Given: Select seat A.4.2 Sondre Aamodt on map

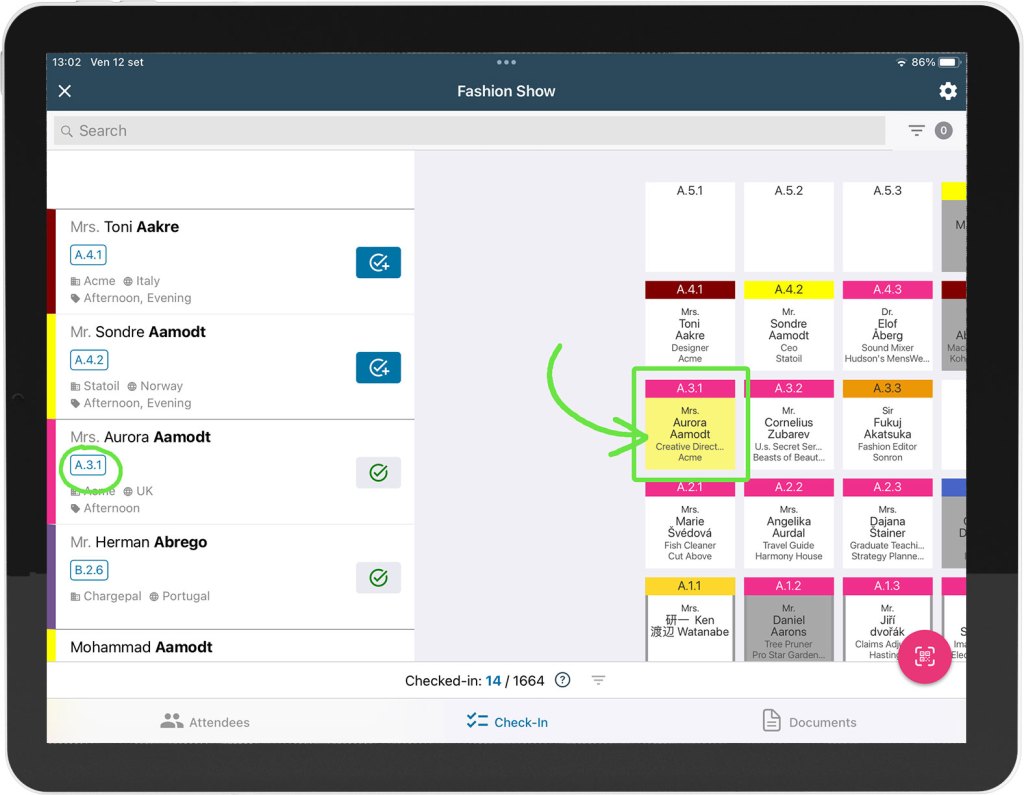Looking at the screenshot, I should coord(788,325).
